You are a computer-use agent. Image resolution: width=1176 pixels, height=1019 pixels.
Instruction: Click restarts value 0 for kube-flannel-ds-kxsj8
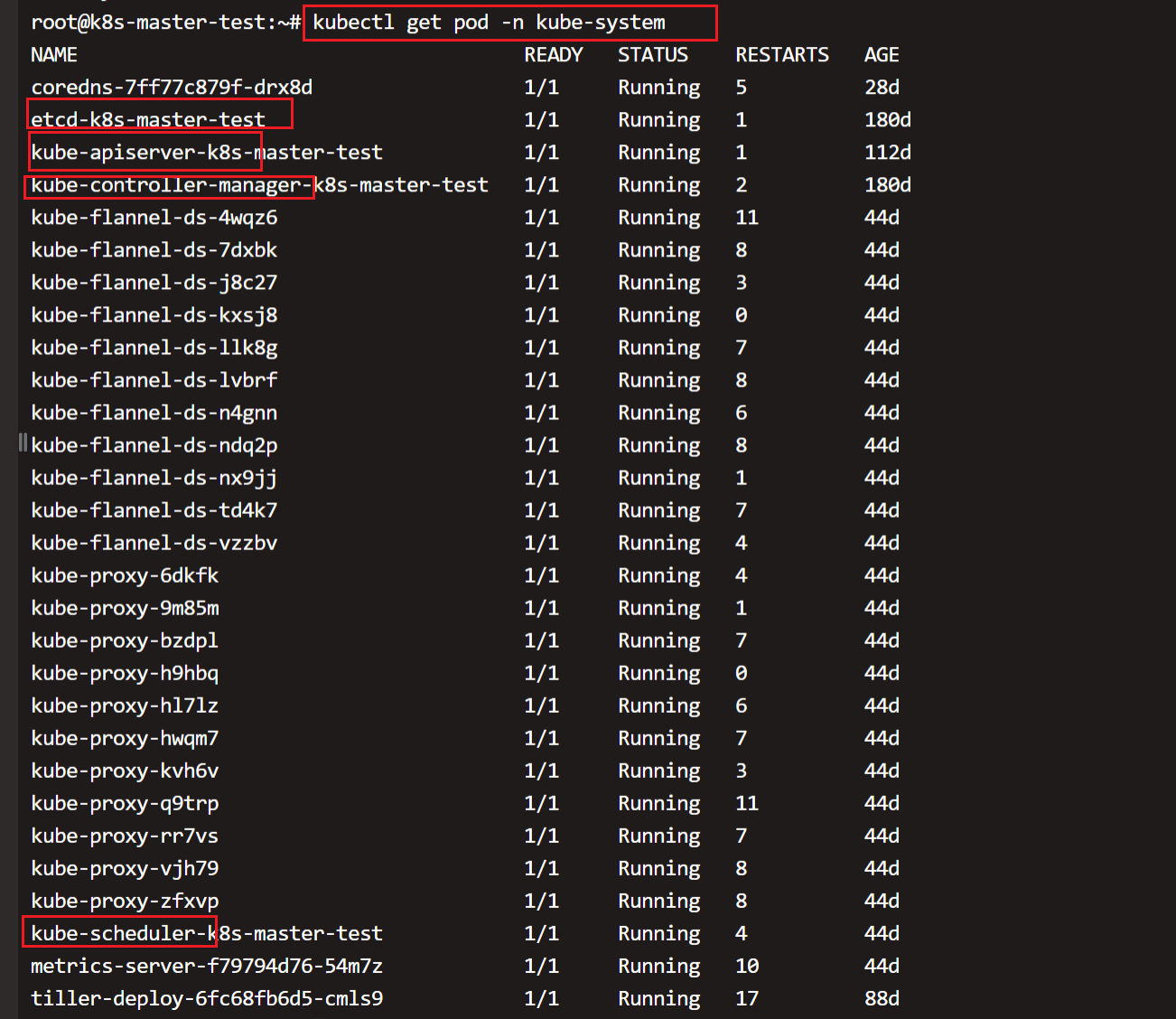pyautogui.click(x=741, y=315)
